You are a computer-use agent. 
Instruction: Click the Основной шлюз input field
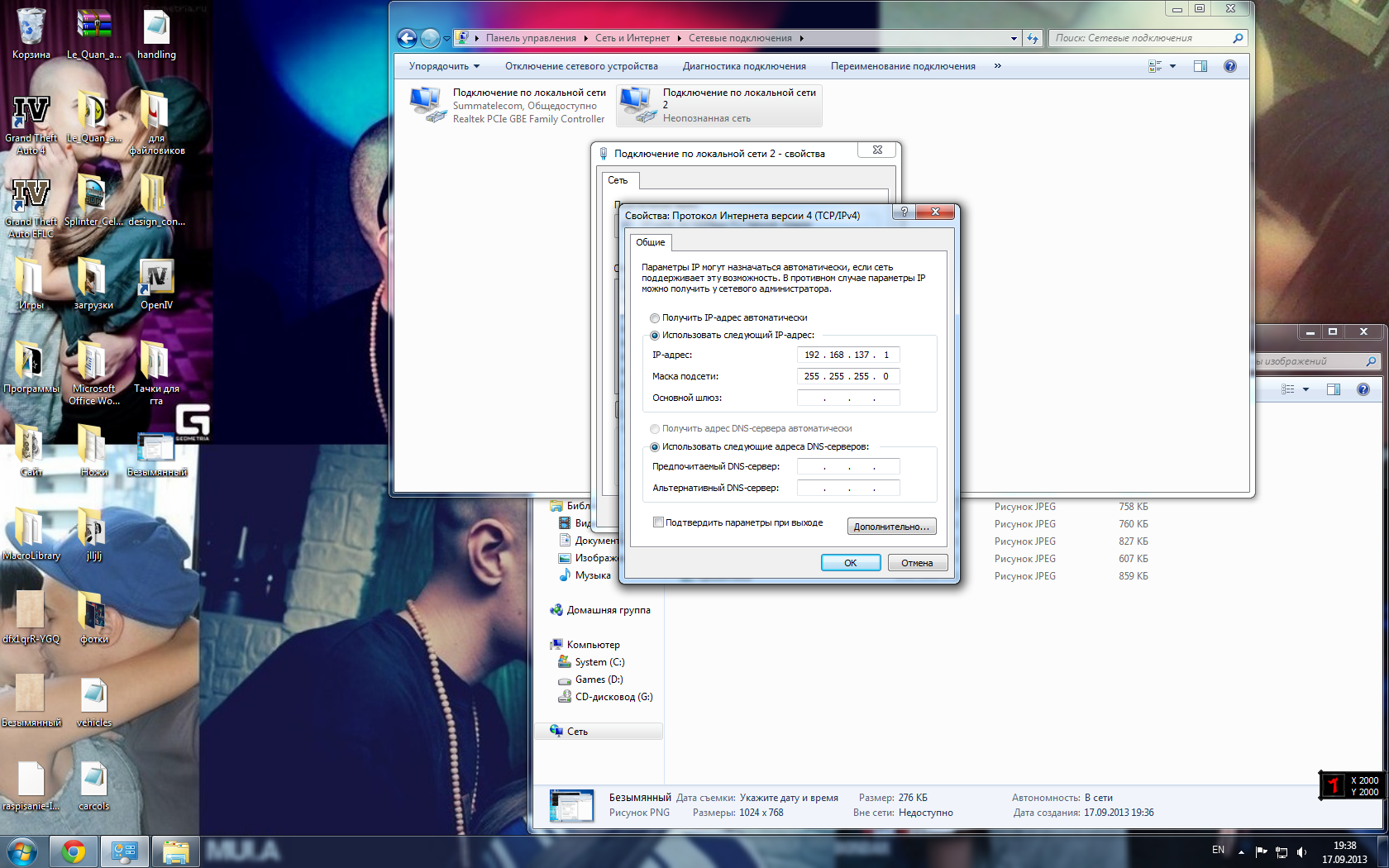(848, 398)
